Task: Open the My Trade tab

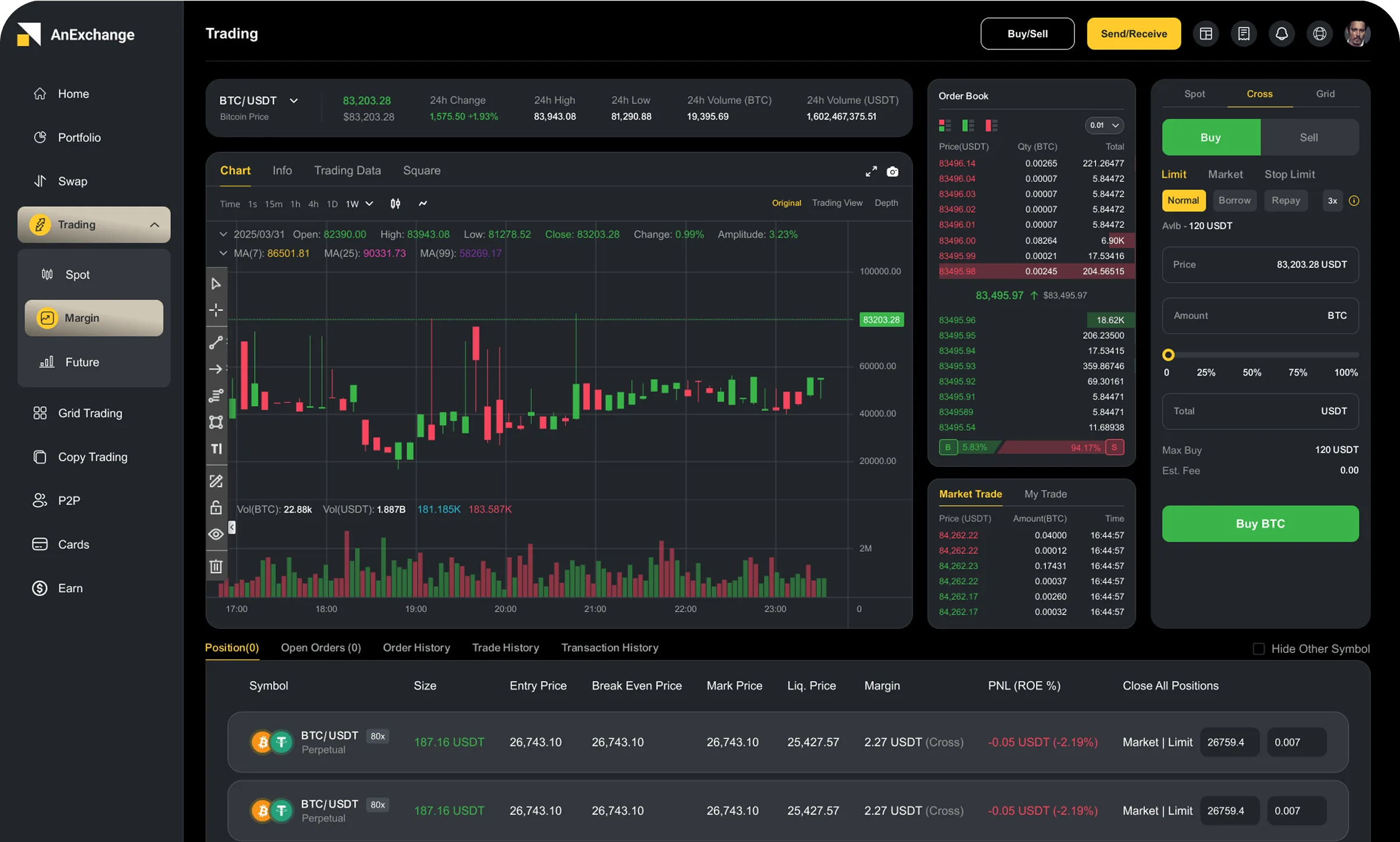Action: pyautogui.click(x=1045, y=494)
